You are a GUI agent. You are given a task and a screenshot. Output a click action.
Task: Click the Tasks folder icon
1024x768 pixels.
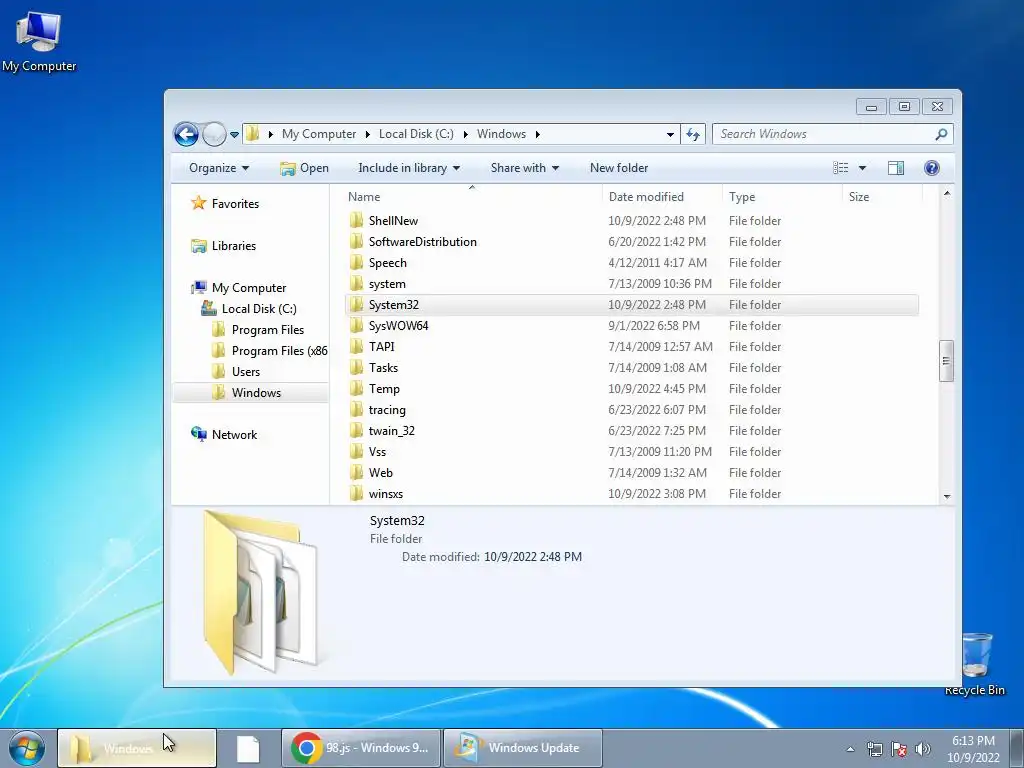[356, 368]
